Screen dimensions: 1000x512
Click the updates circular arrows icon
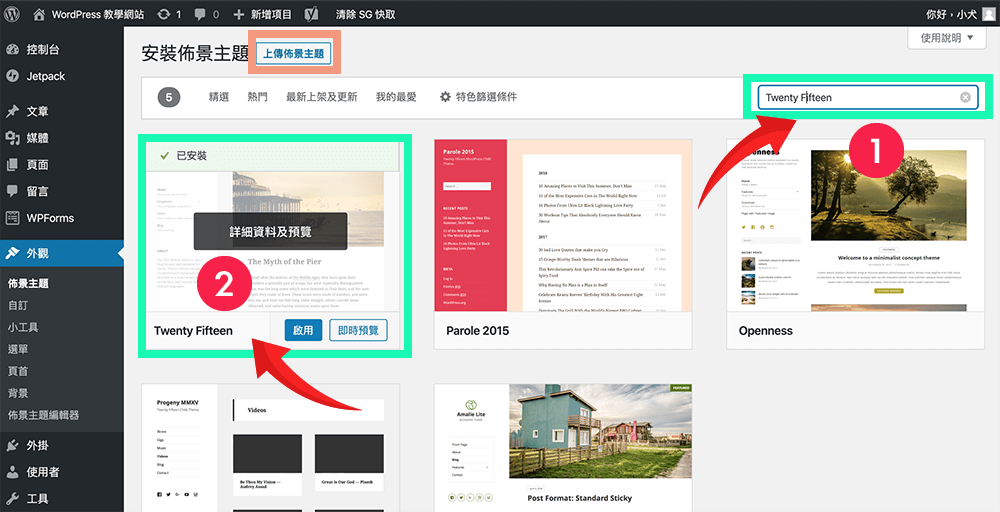(164, 14)
